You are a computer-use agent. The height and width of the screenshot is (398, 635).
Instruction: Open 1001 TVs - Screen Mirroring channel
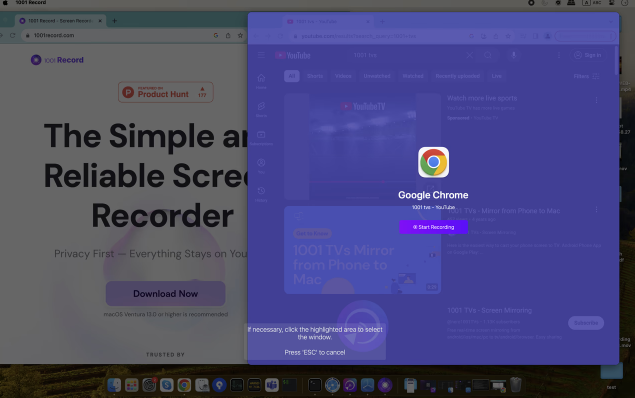pos(489,311)
